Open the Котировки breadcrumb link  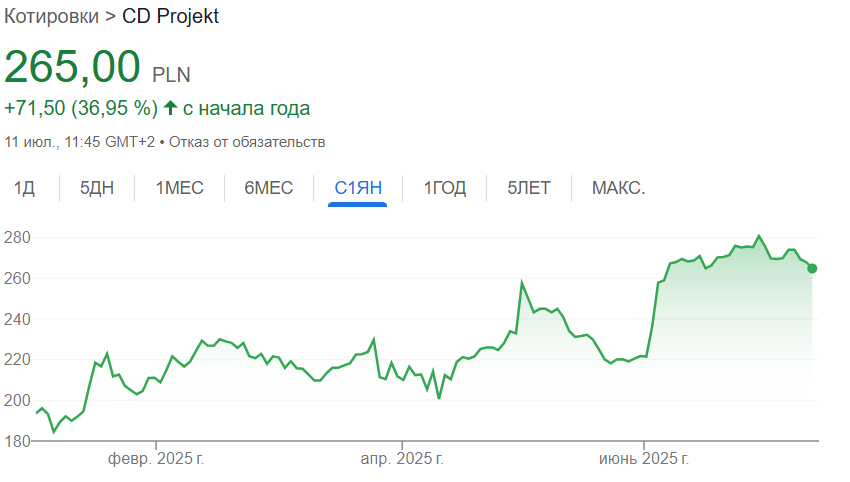point(51,16)
